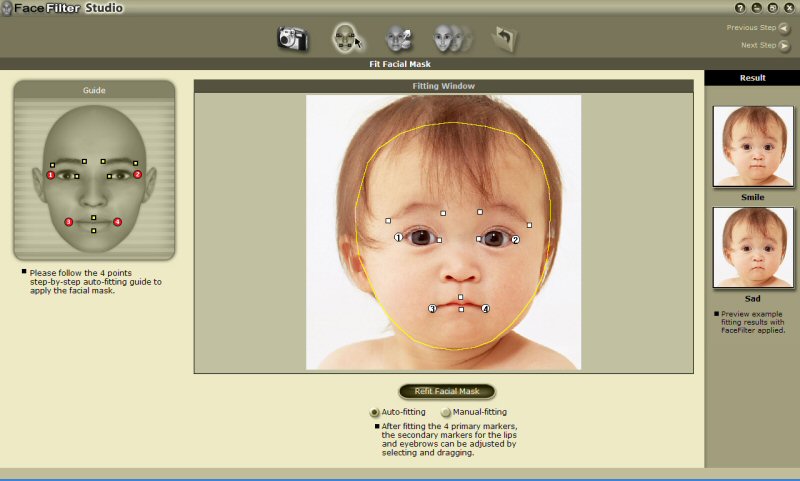This screenshot has width=800, height=481.
Task: Click red marker 1 in Guide panel
Action: tap(51, 175)
